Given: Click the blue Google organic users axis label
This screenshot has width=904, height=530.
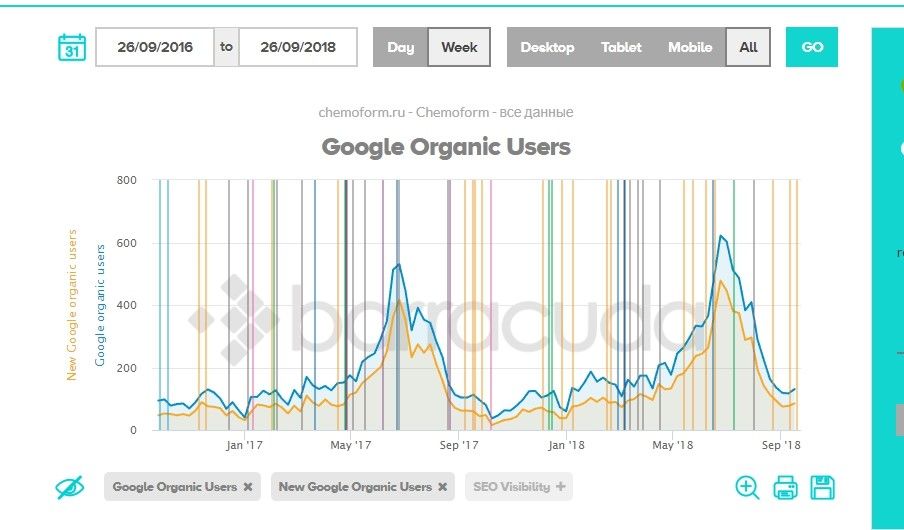Looking at the screenshot, I should click(100, 305).
